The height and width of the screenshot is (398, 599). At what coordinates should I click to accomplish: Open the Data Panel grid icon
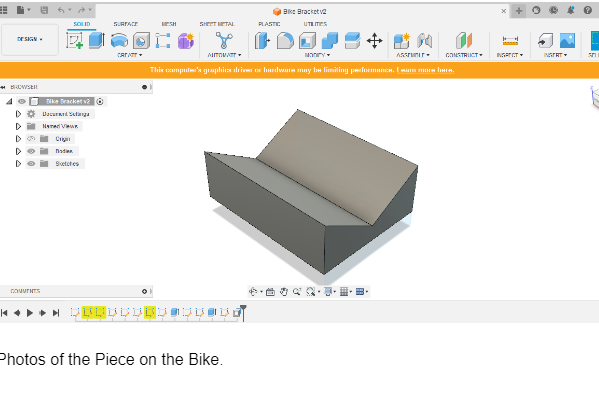pyautogui.click(x=4, y=10)
